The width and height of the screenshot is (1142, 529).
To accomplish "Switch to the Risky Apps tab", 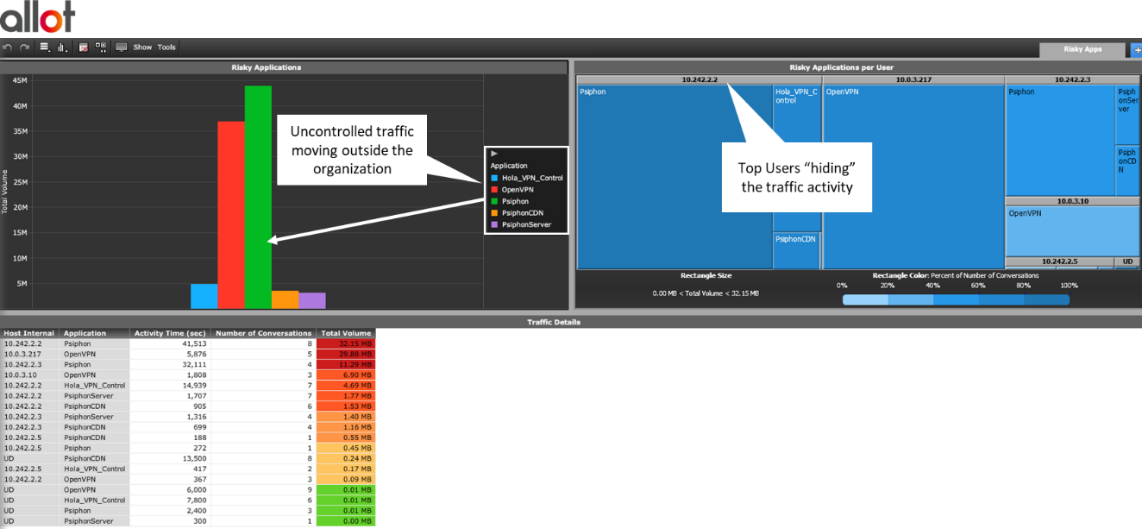I will pos(1083,50).
